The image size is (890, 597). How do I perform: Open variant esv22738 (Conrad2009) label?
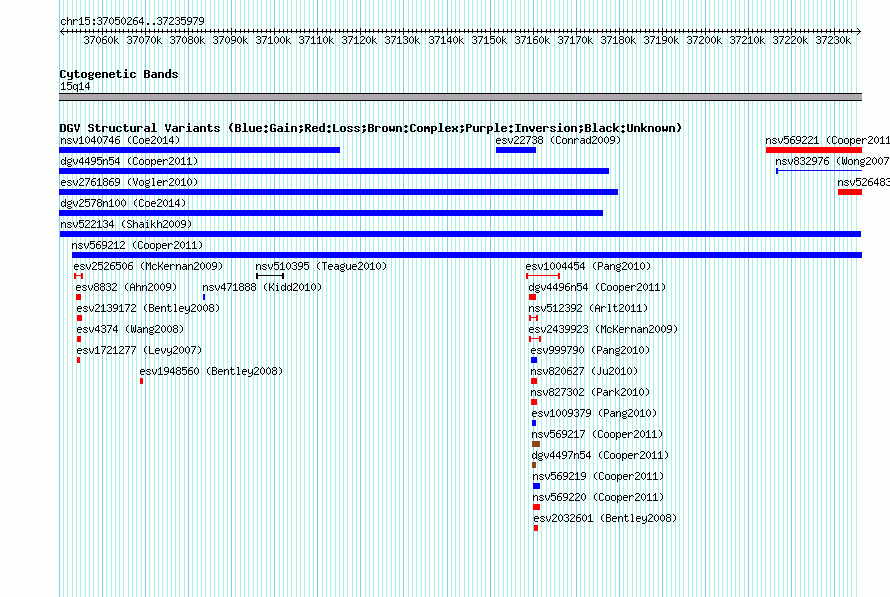point(558,140)
